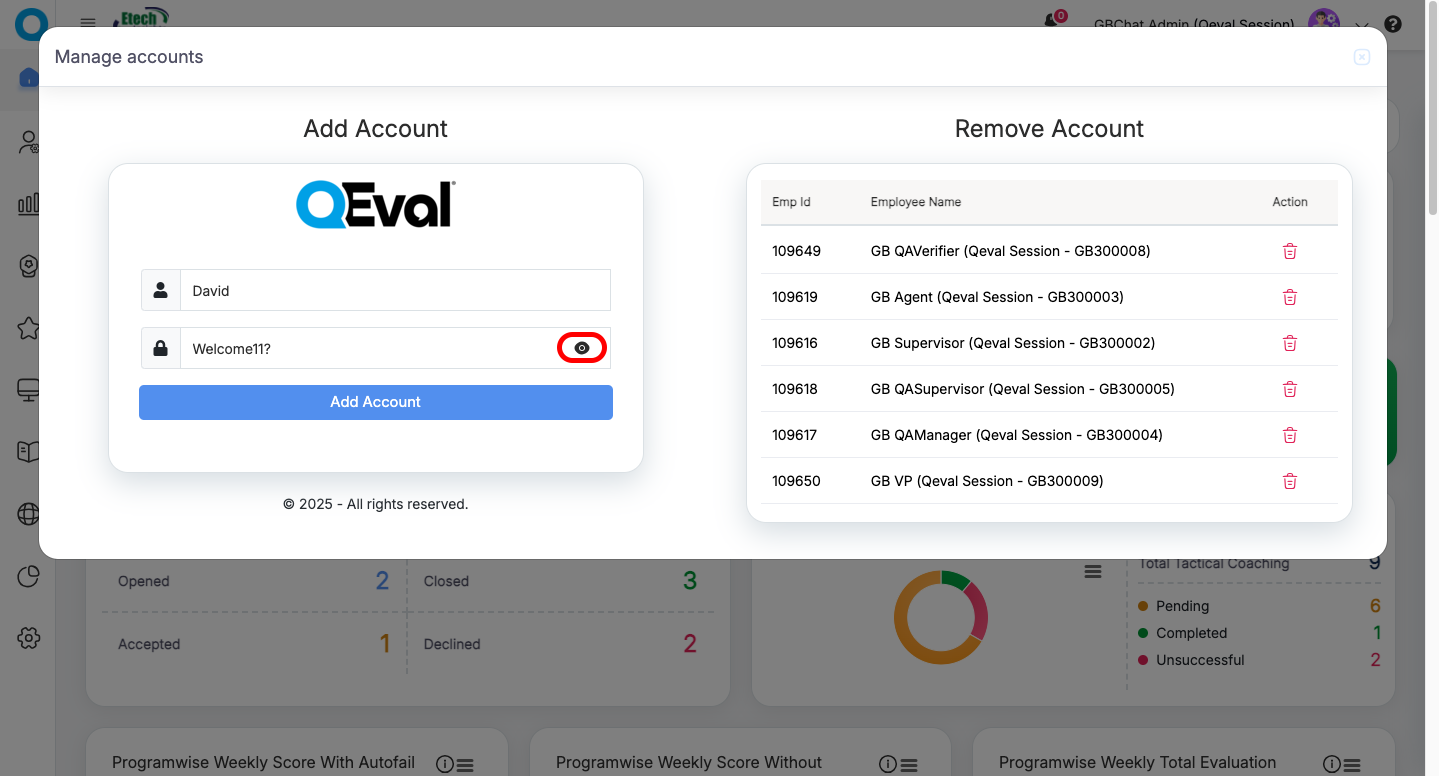Click the Emp Id column header
The image size is (1439, 776).
point(791,202)
